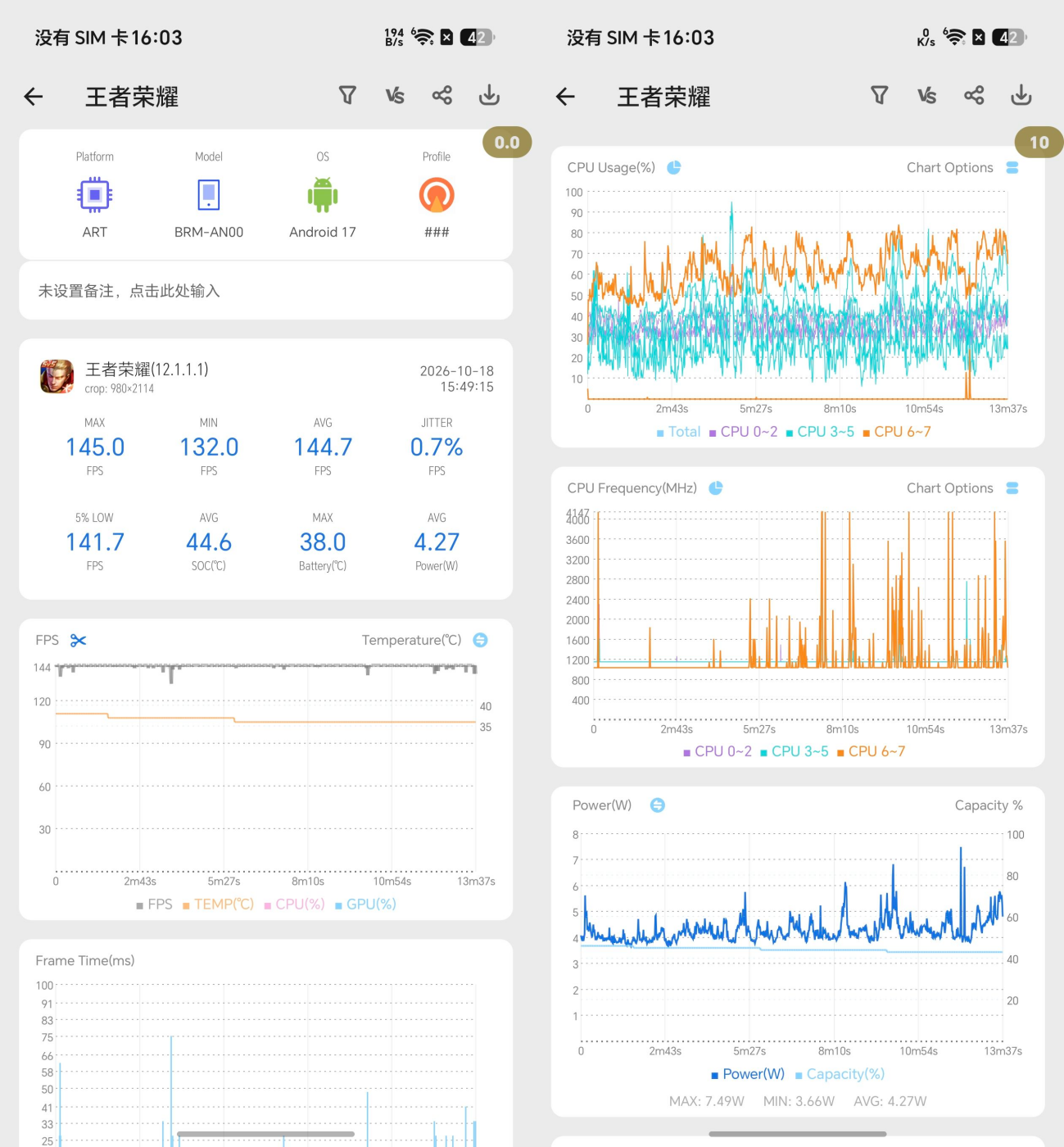Toggle the Temperature(℃) axis switch icon
The width and height of the screenshot is (1064, 1147).
pos(481,640)
